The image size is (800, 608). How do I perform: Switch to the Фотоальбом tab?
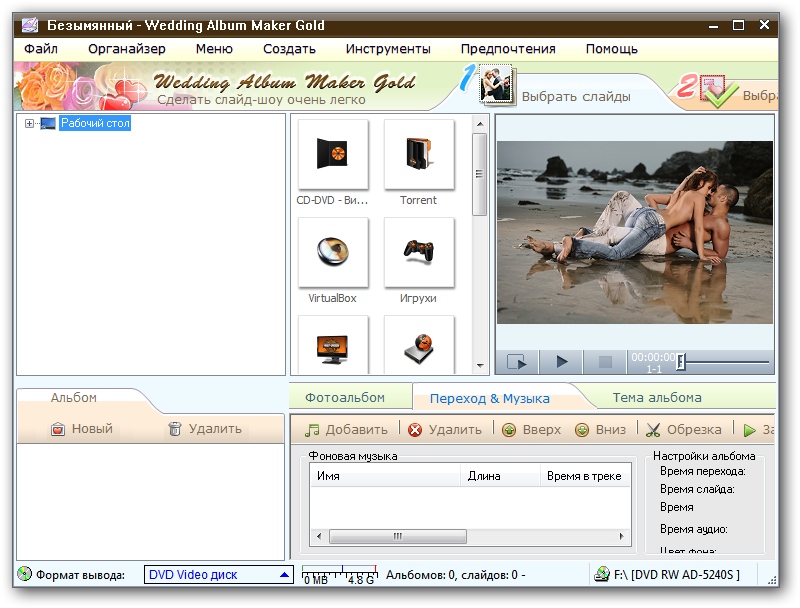click(345, 397)
